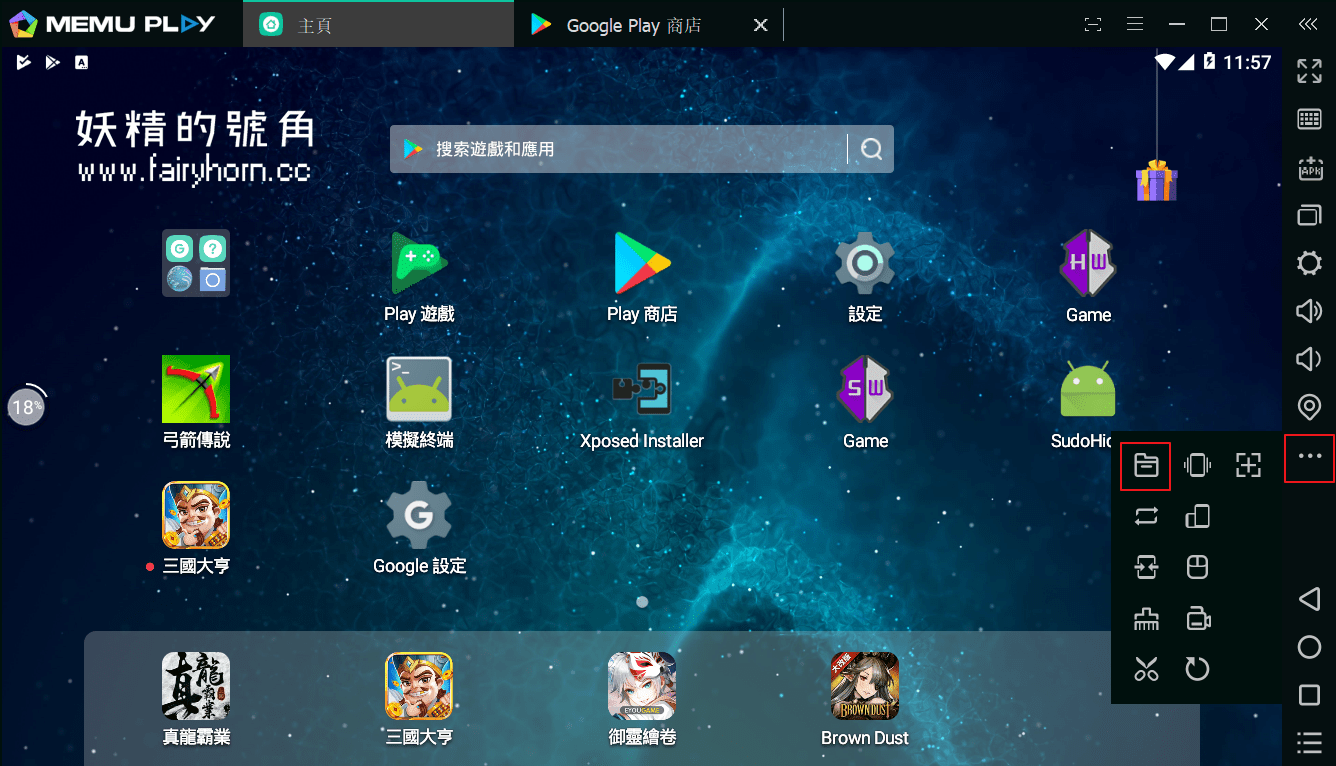The height and width of the screenshot is (766, 1336).
Task: Click the three-dots more tools button
Action: point(1309,457)
